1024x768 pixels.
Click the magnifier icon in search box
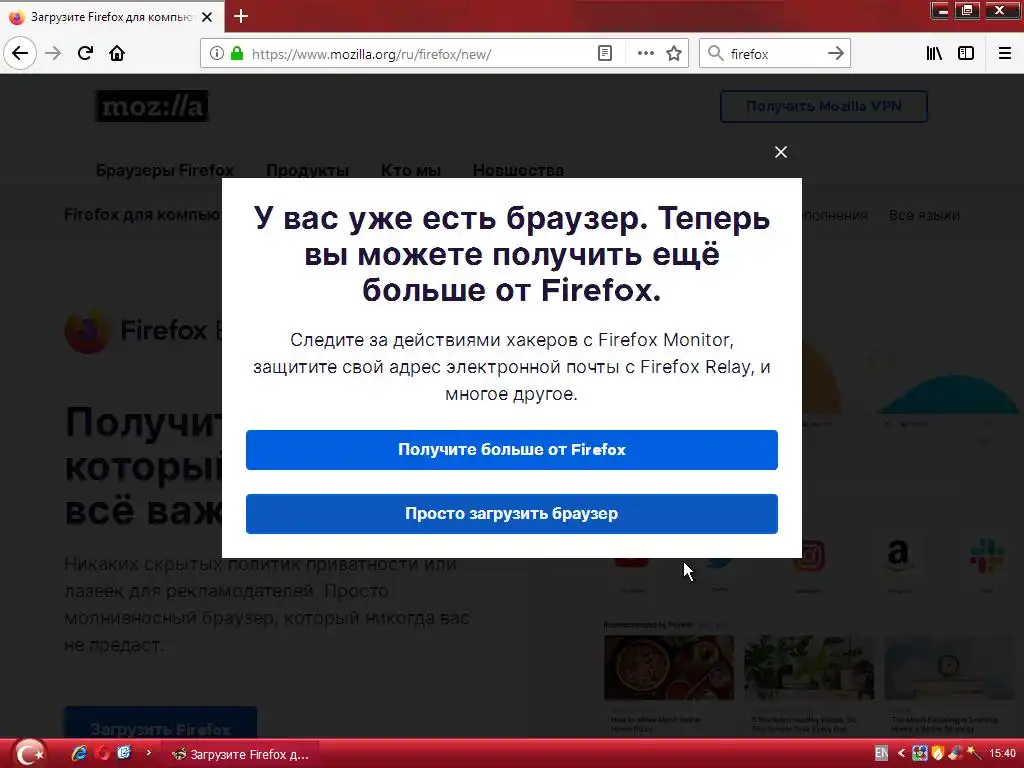[x=716, y=53]
